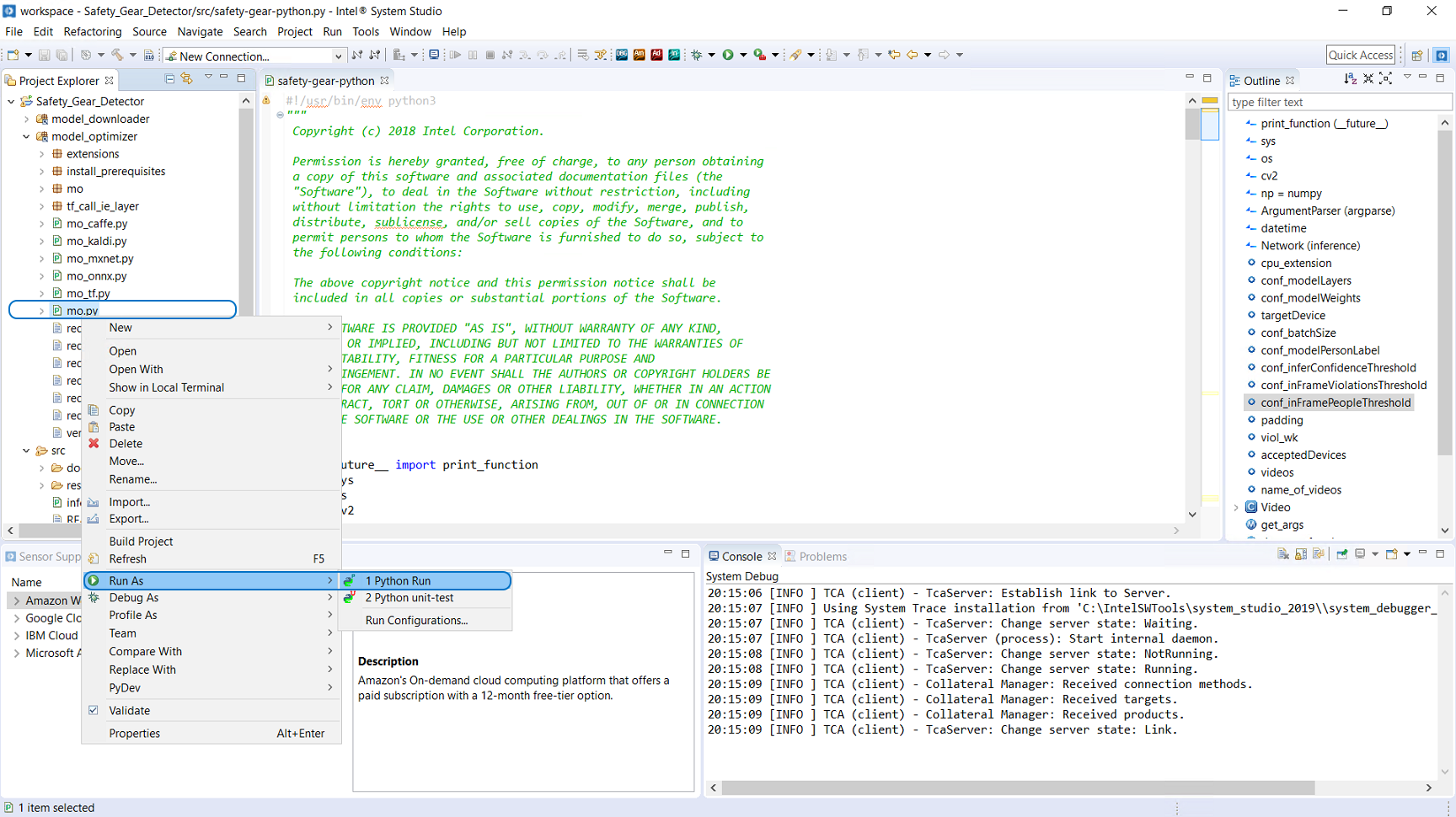Screen dimensions: 1456x817
Task: Switch to the Problems tab
Action: click(816, 557)
